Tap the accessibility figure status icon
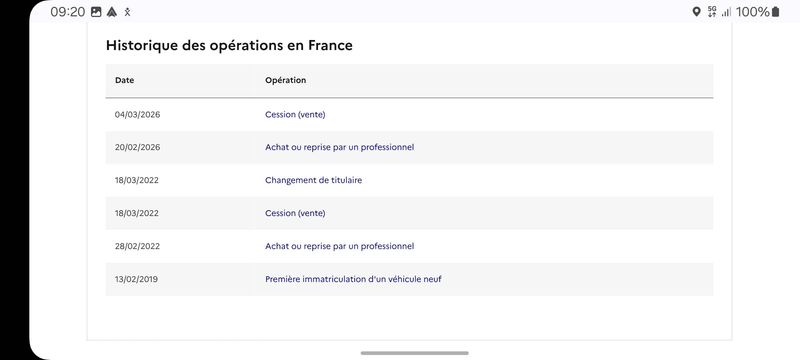800x360 pixels. [x=128, y=12]
